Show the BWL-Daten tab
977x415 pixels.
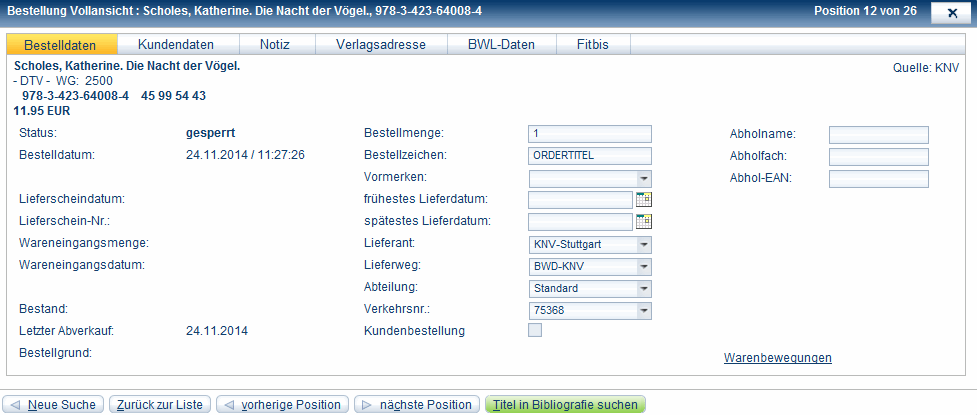[501, 45]
